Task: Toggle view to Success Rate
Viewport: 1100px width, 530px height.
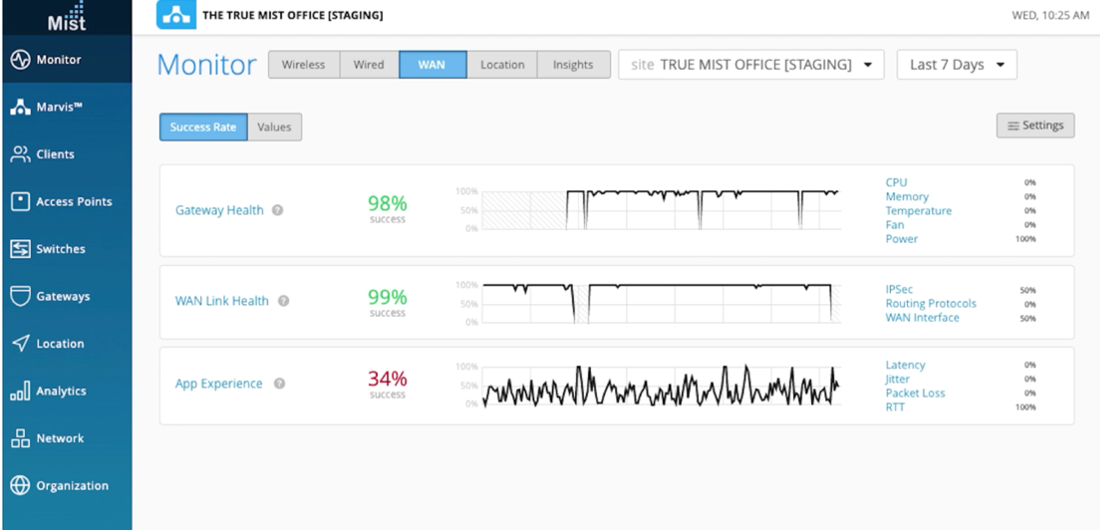Action: tap(203, 127)
